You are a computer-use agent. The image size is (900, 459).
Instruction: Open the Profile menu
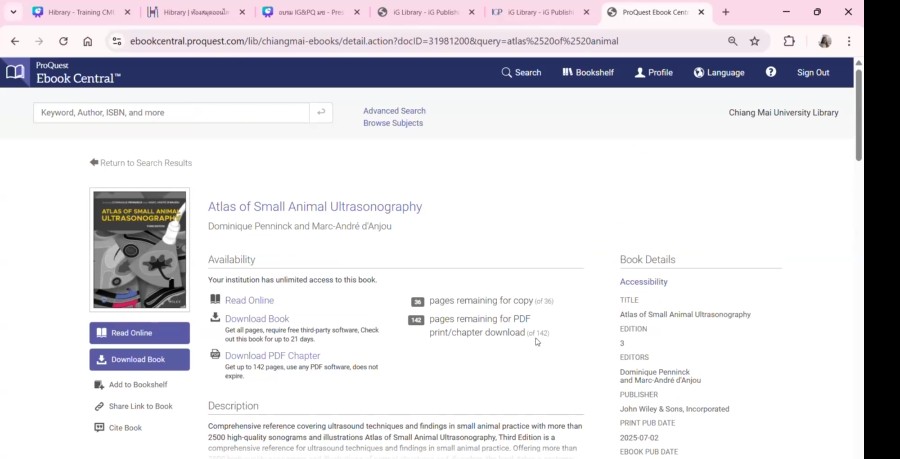653,72
